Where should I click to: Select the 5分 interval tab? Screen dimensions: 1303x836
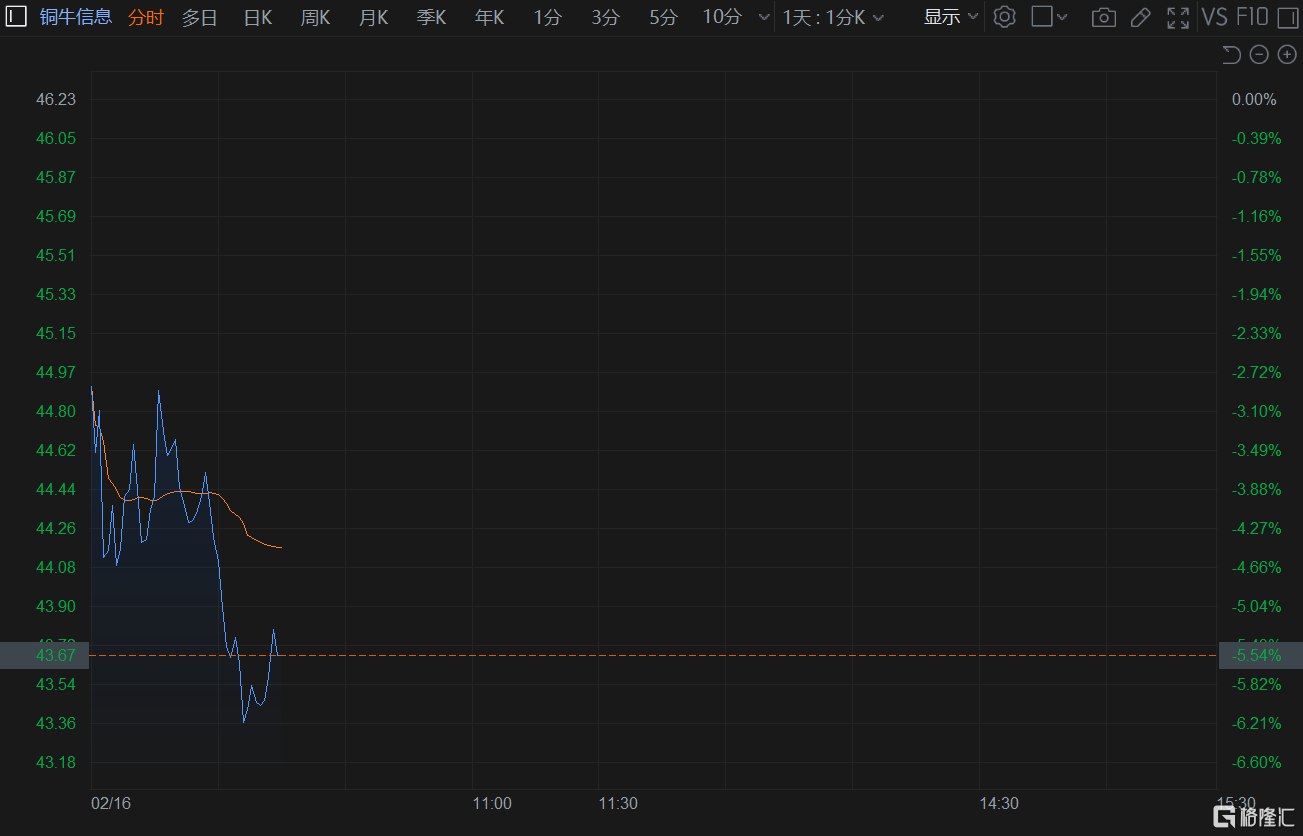click(x=662, y=17)
